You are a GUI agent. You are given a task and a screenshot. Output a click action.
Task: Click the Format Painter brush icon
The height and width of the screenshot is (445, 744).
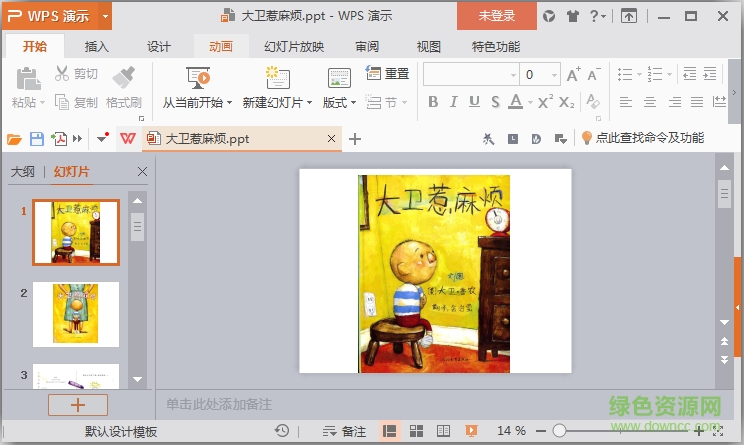click(124, 76)
